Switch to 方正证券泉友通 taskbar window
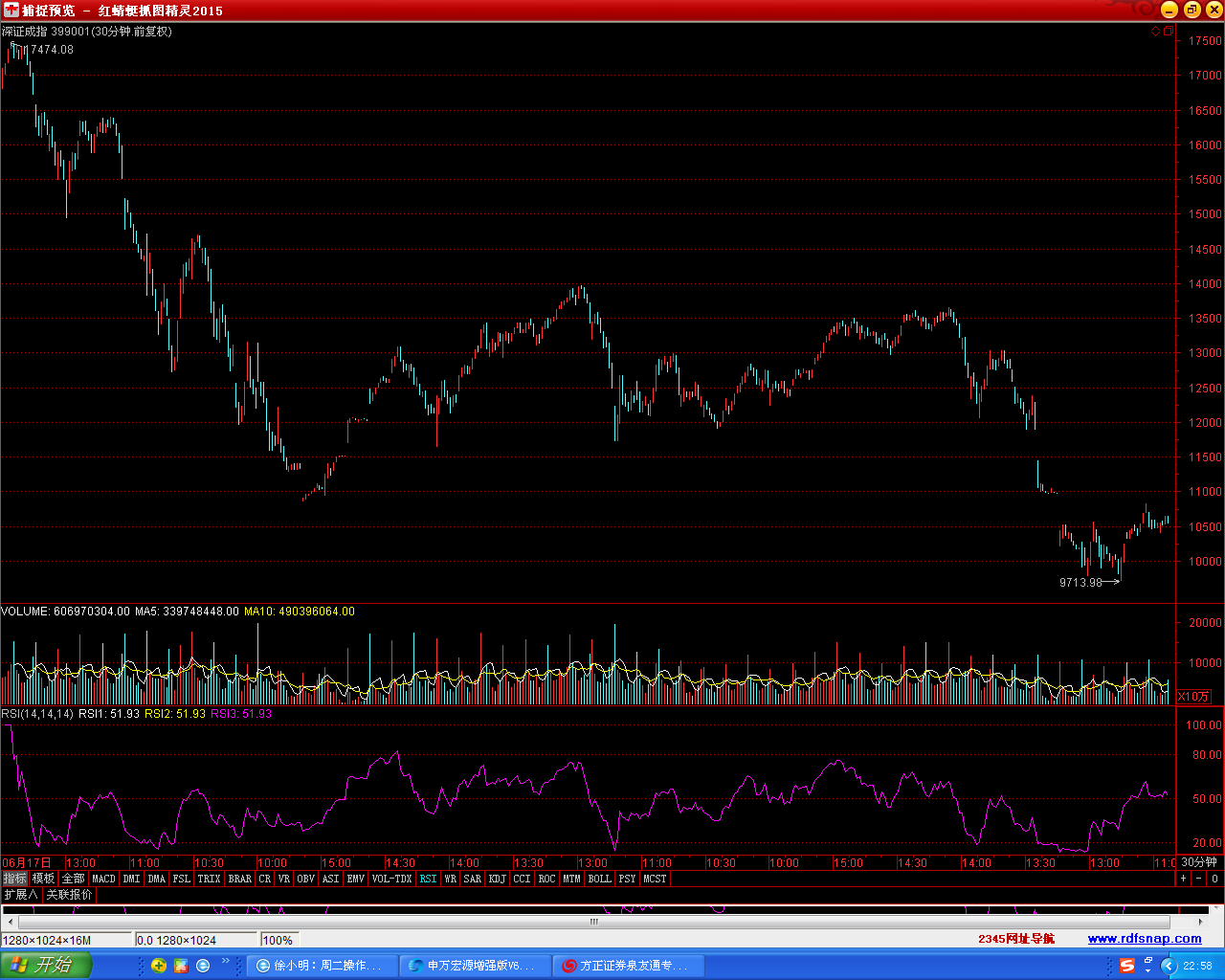This screenshot has width=1225, height=980. [x=629, y=966]
